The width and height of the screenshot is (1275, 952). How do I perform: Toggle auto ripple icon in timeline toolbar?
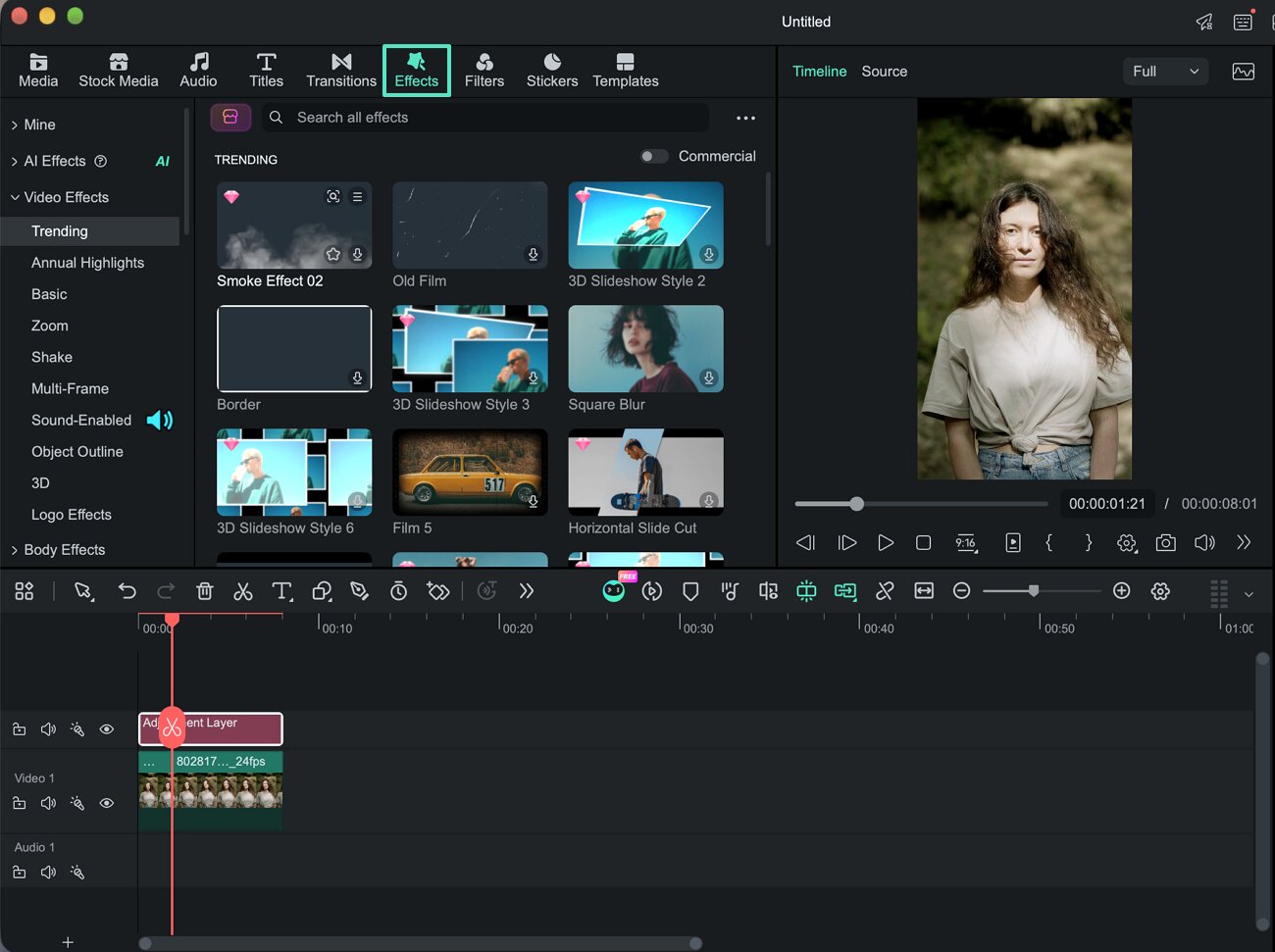pos(844,591)
